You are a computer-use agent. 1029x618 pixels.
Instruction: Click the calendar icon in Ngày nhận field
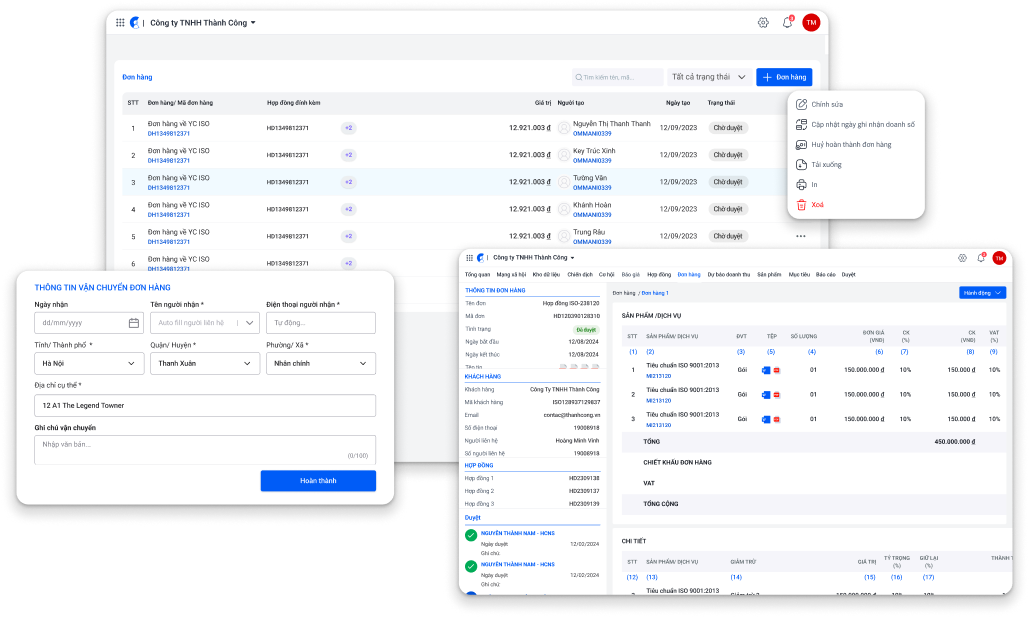[x=134, y=323]
